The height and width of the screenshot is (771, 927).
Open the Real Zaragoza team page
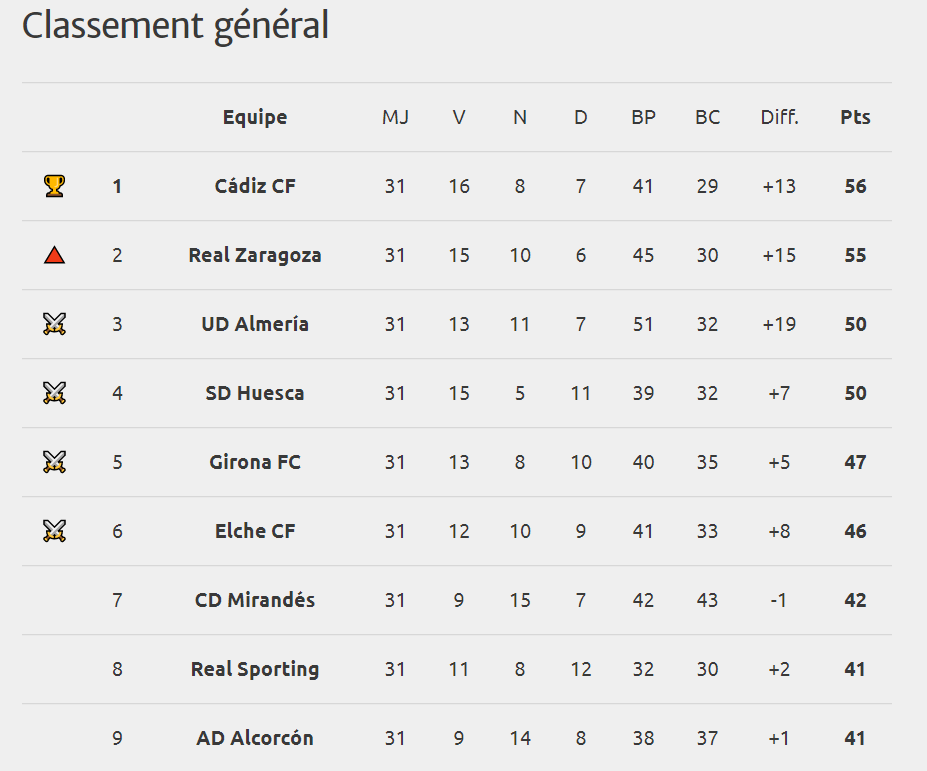click(255, 255)
